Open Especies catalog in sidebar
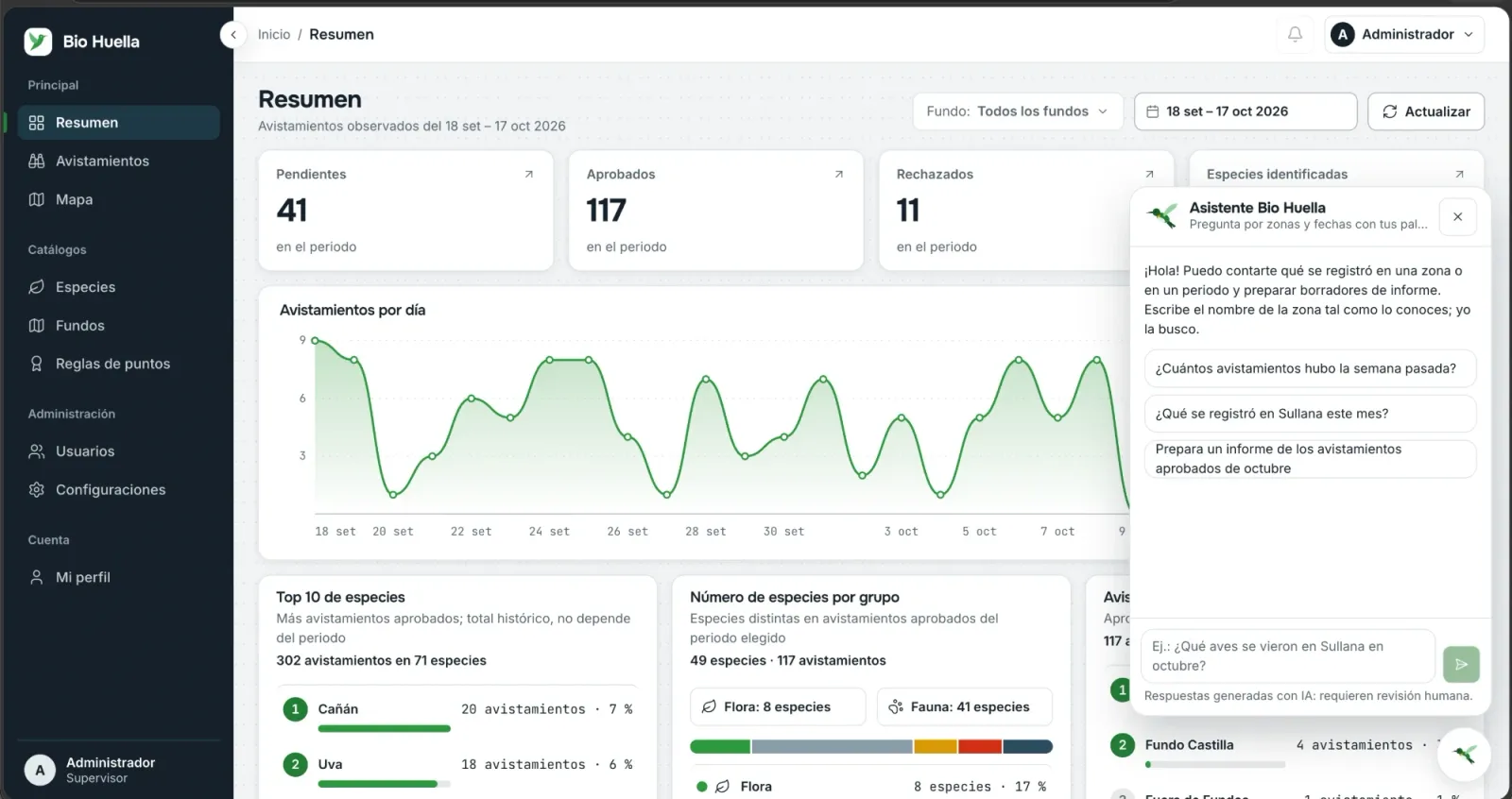1512x799 pixels. pyautogui.click(x=118, y=287)
